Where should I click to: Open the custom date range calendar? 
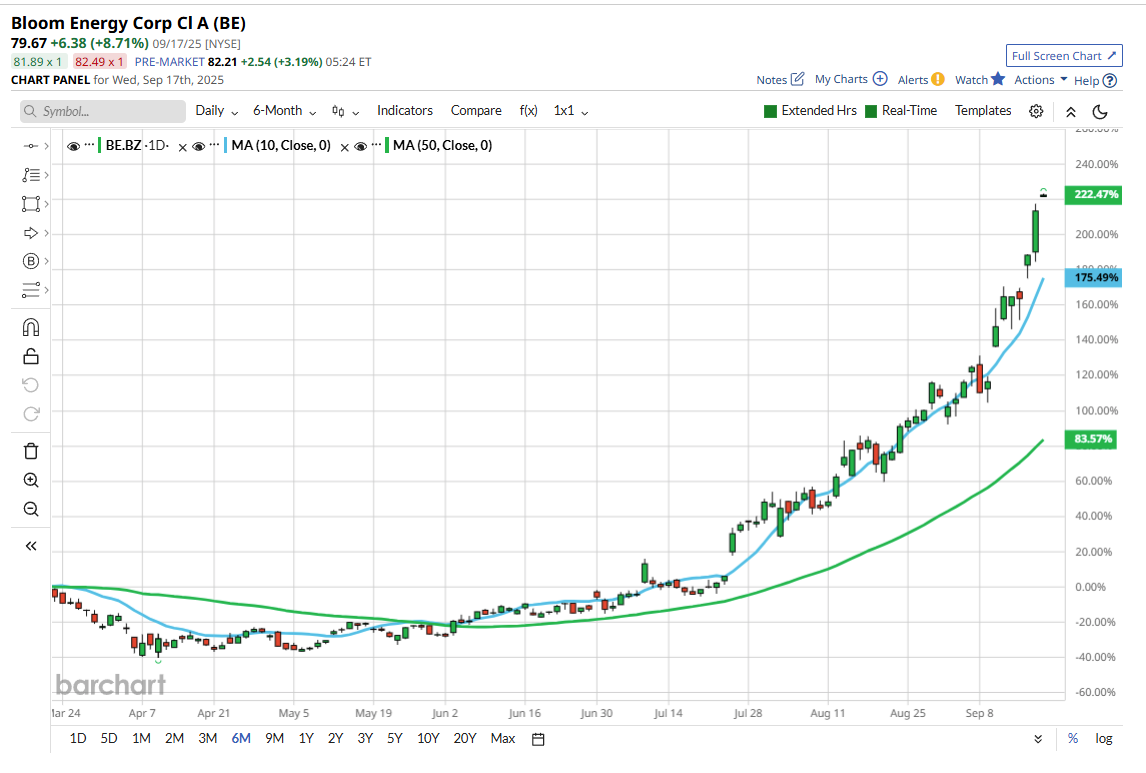coord(538,739)
